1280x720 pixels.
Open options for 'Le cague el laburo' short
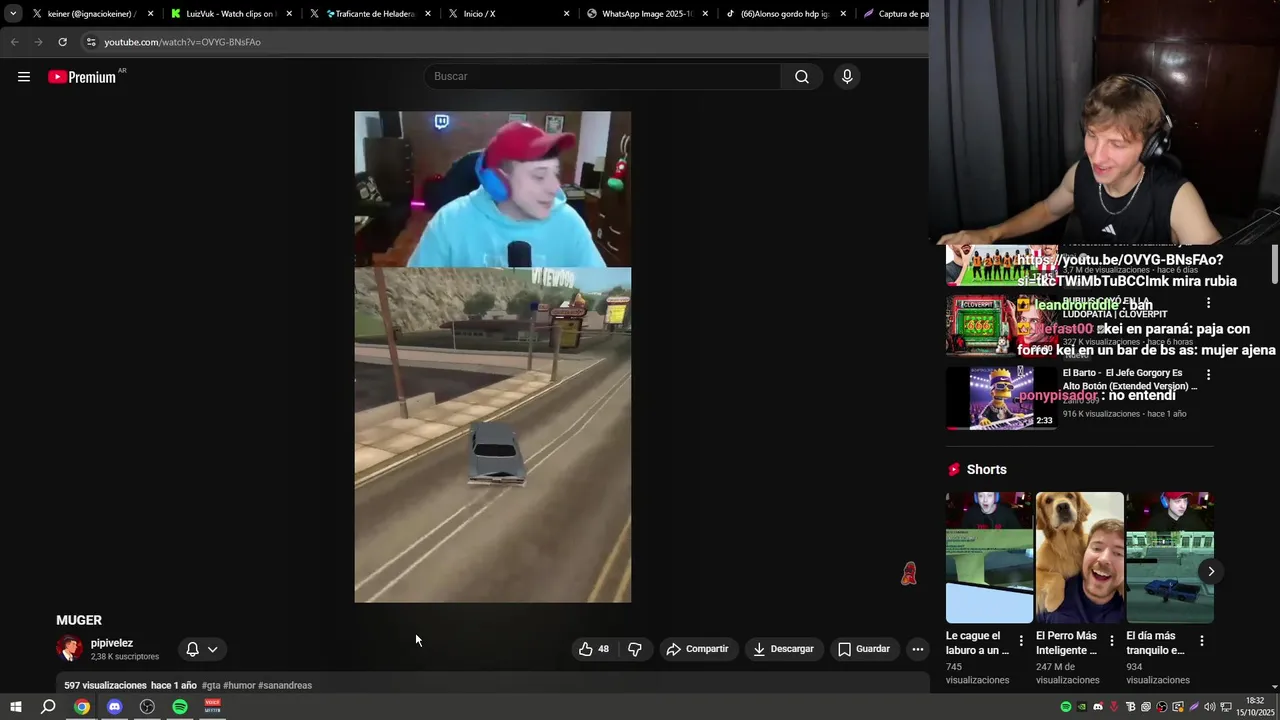1021,641
